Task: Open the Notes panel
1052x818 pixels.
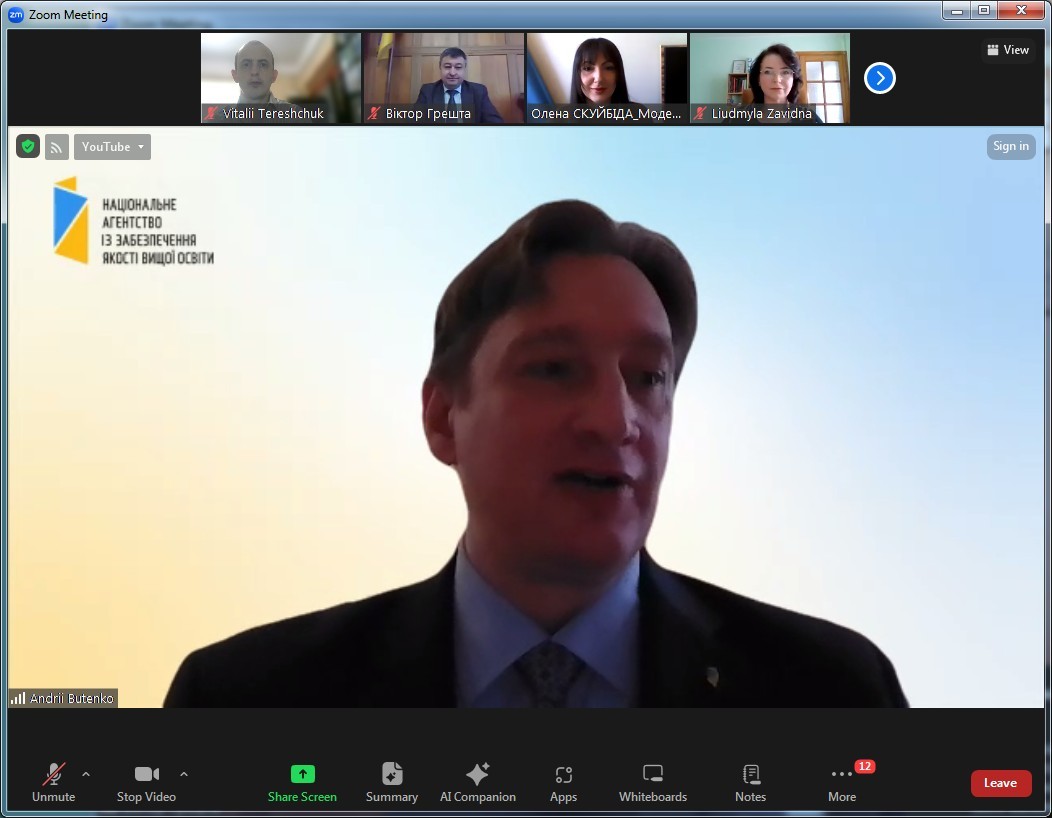Action: (750, 782)
